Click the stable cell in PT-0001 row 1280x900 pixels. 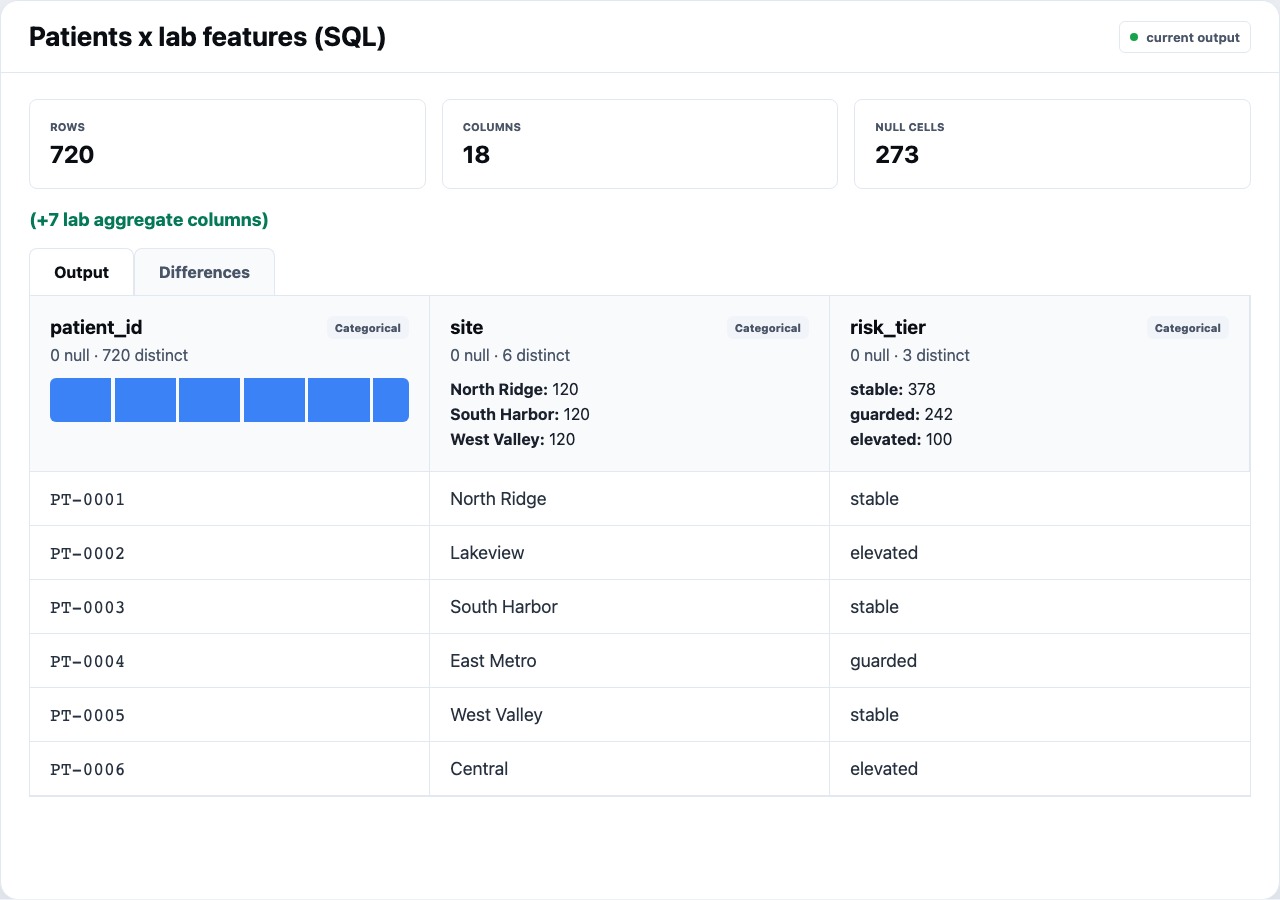[1040, 499]
